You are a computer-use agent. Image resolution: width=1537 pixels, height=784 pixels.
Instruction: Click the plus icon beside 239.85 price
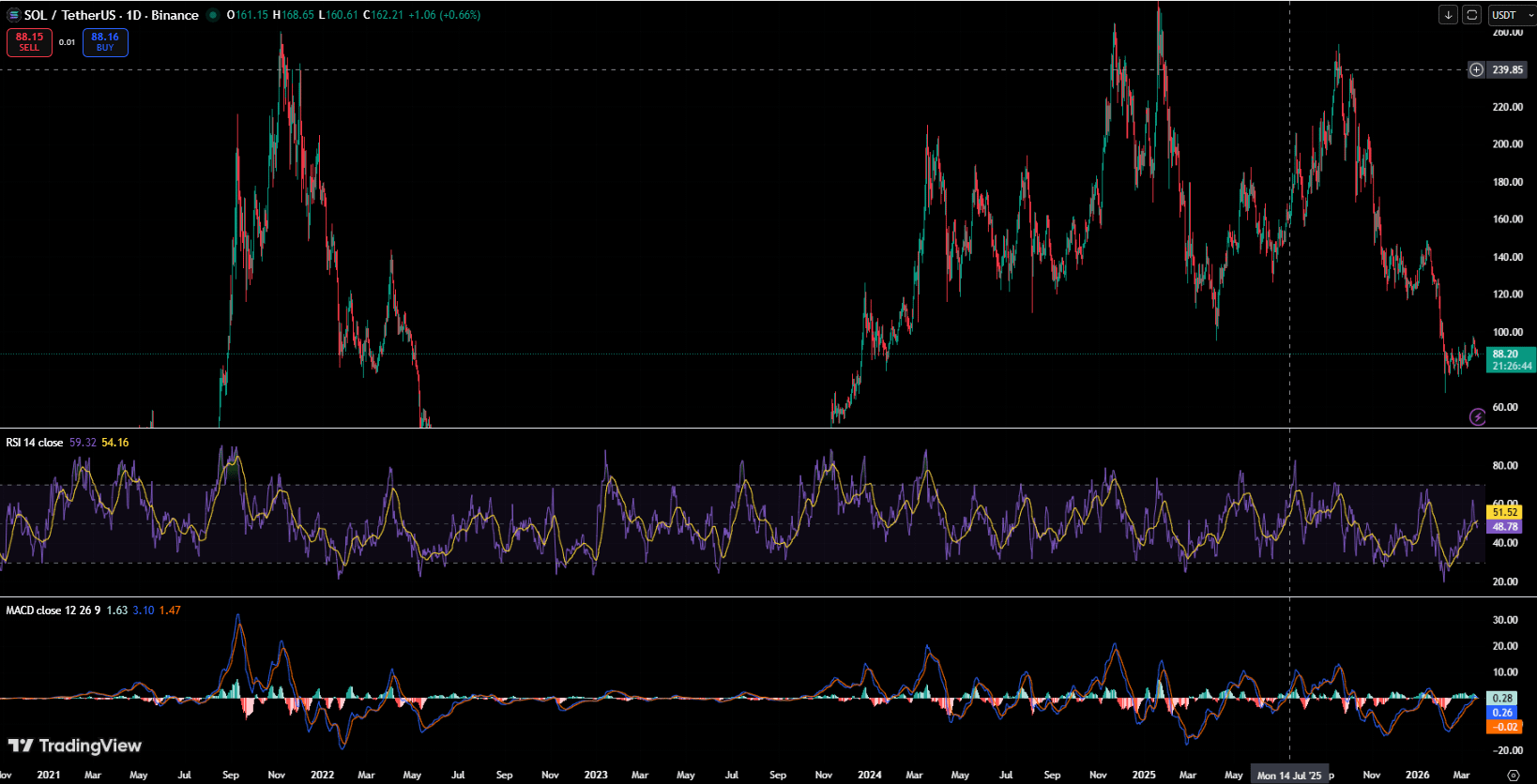[1476, 69]
